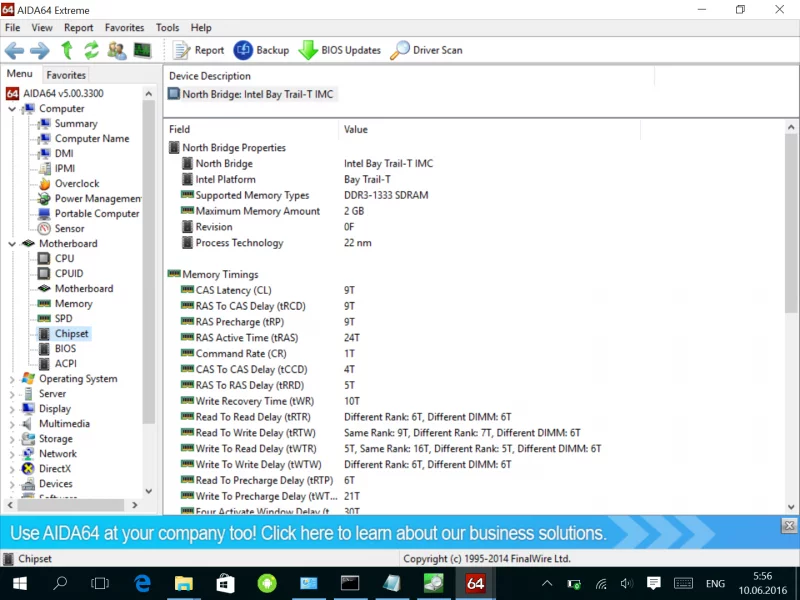Viewport: 800px width, 600px height.
Task: Click the Value column header
Action: click(489, 130)
